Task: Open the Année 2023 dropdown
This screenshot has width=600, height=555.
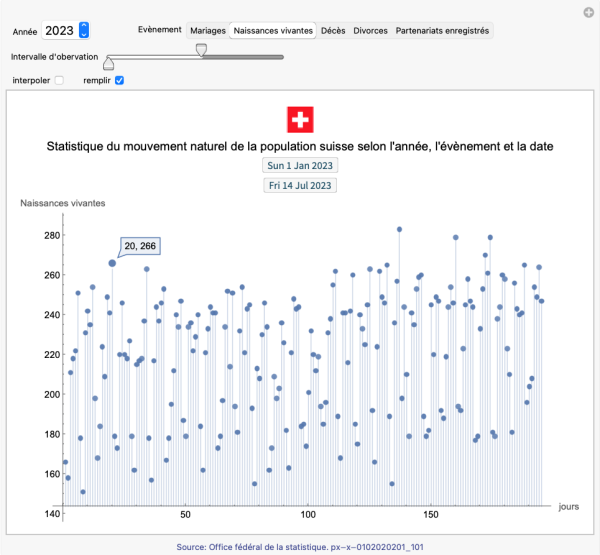Action: pyautogui.click(x=84, y=31)
